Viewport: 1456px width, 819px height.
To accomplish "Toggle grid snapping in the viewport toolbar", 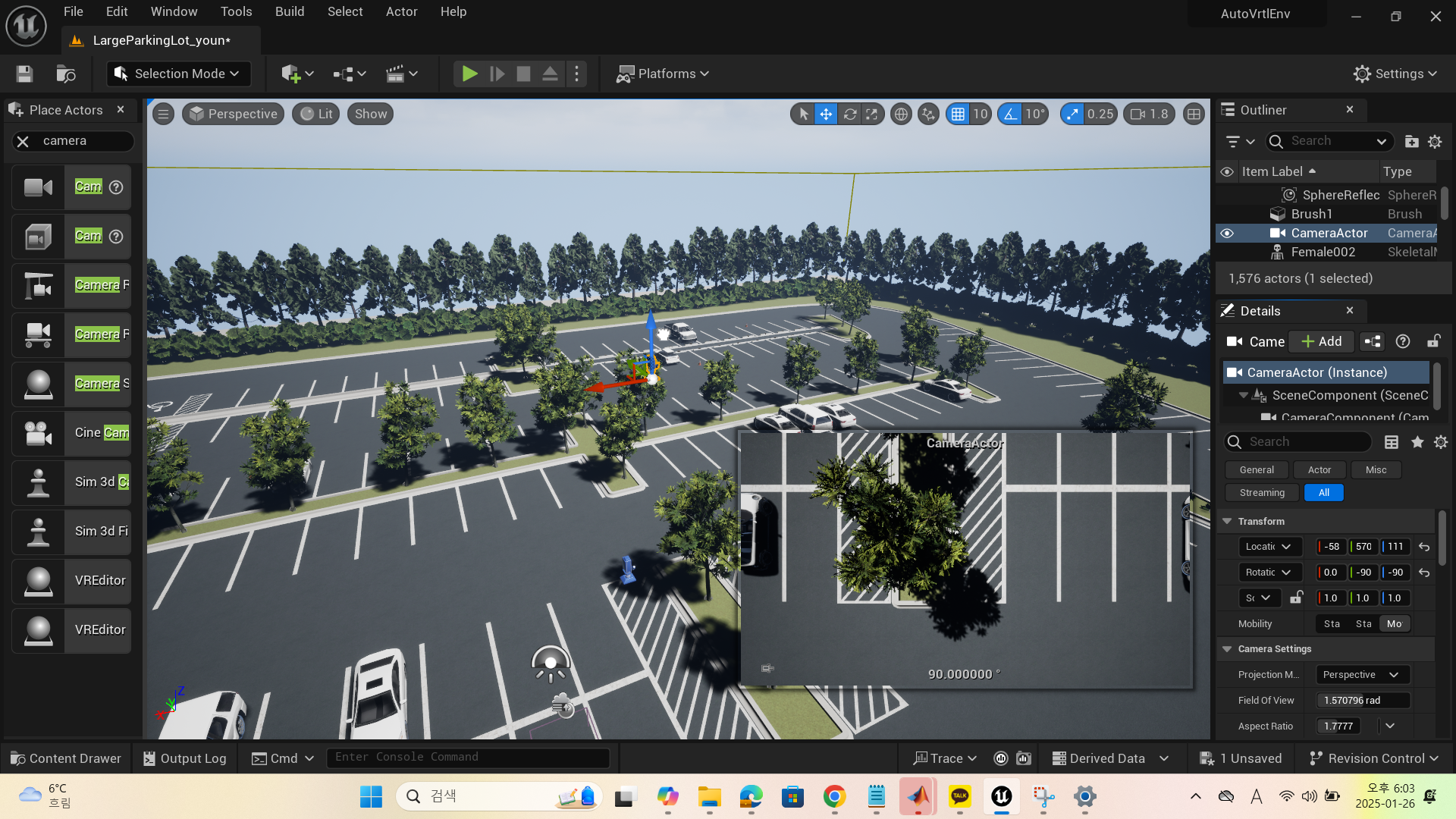I will (959, 114).
